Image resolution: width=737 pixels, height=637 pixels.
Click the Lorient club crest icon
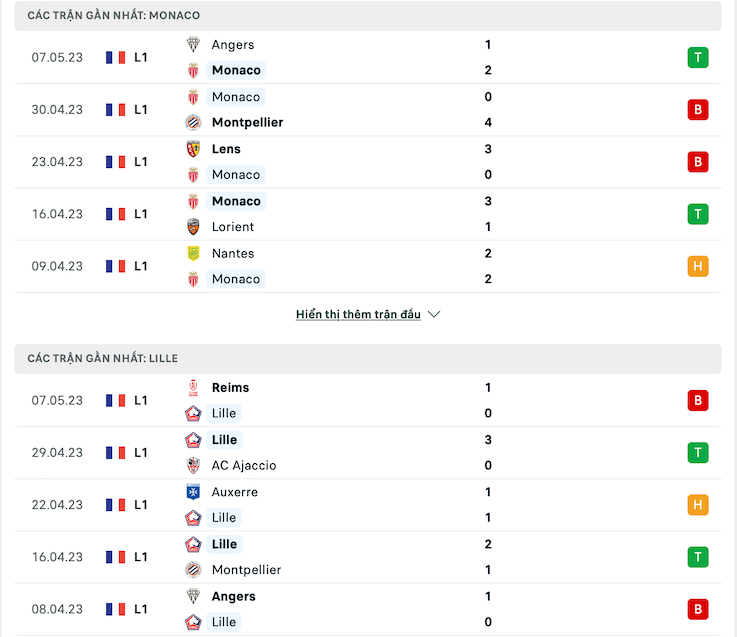tap(193, 227)
